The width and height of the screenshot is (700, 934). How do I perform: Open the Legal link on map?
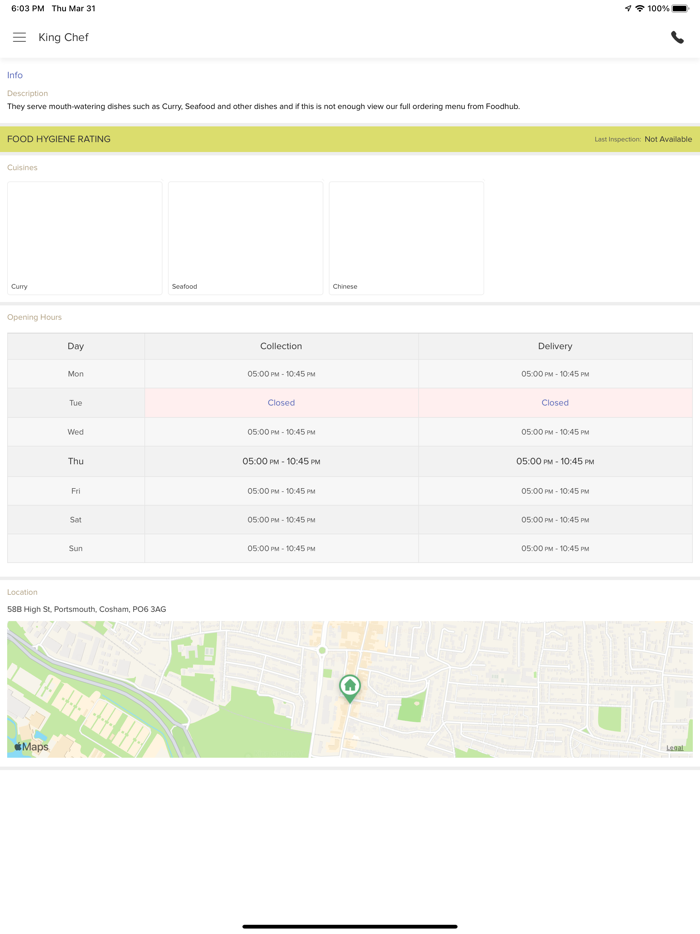pyautogui.click(x=675, y=748)
